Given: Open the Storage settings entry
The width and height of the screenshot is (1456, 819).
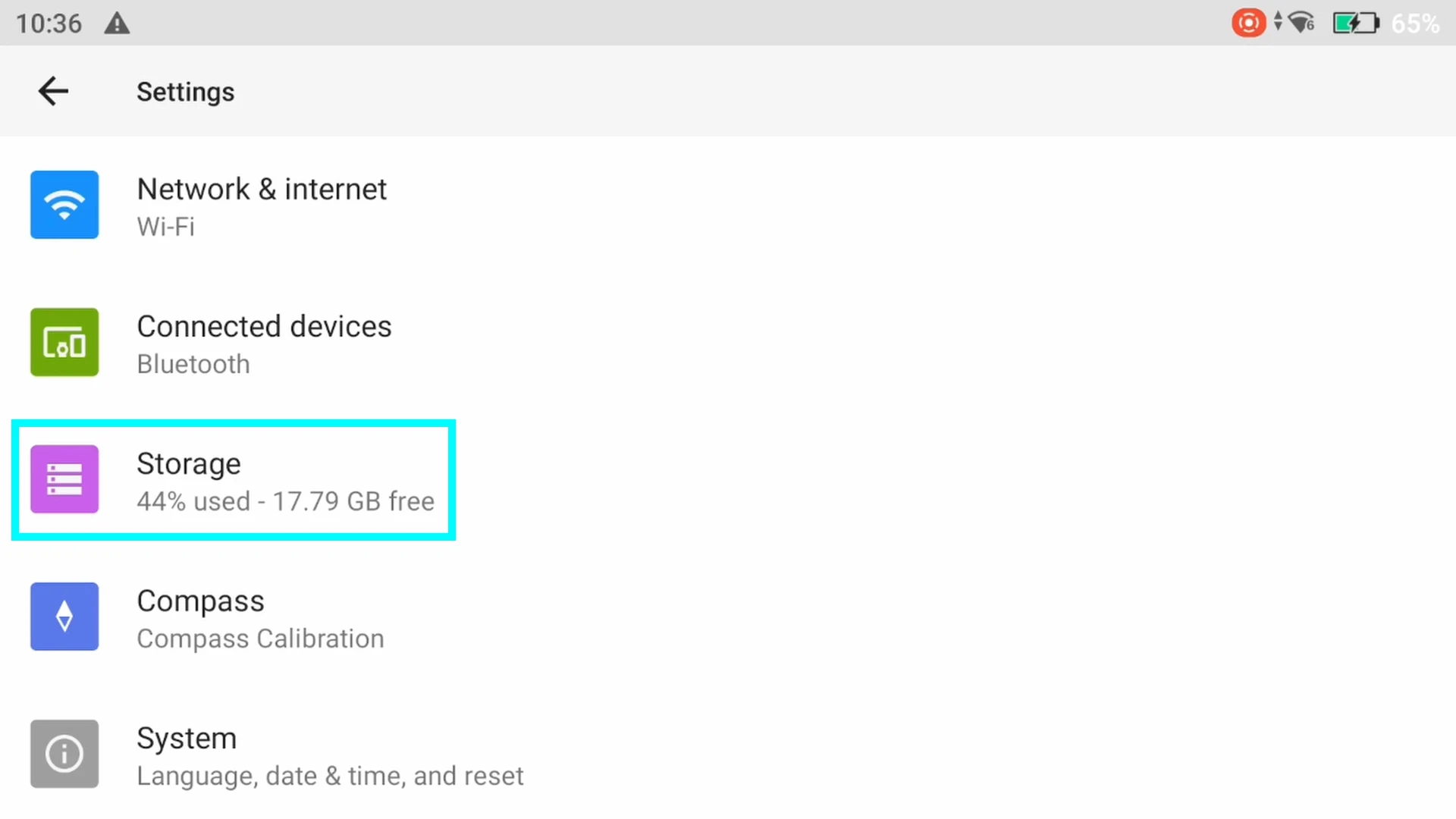Looking at the screenshot, I should point(728,479).
